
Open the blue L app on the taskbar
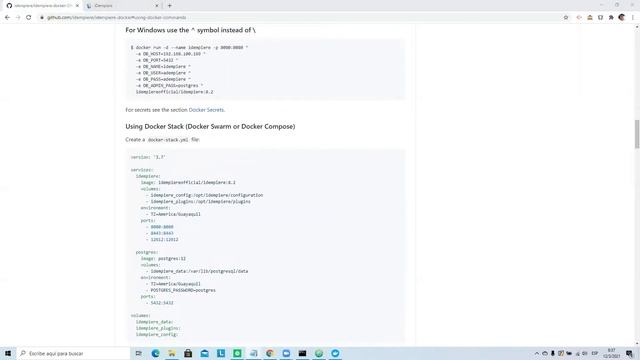point(221,353)
